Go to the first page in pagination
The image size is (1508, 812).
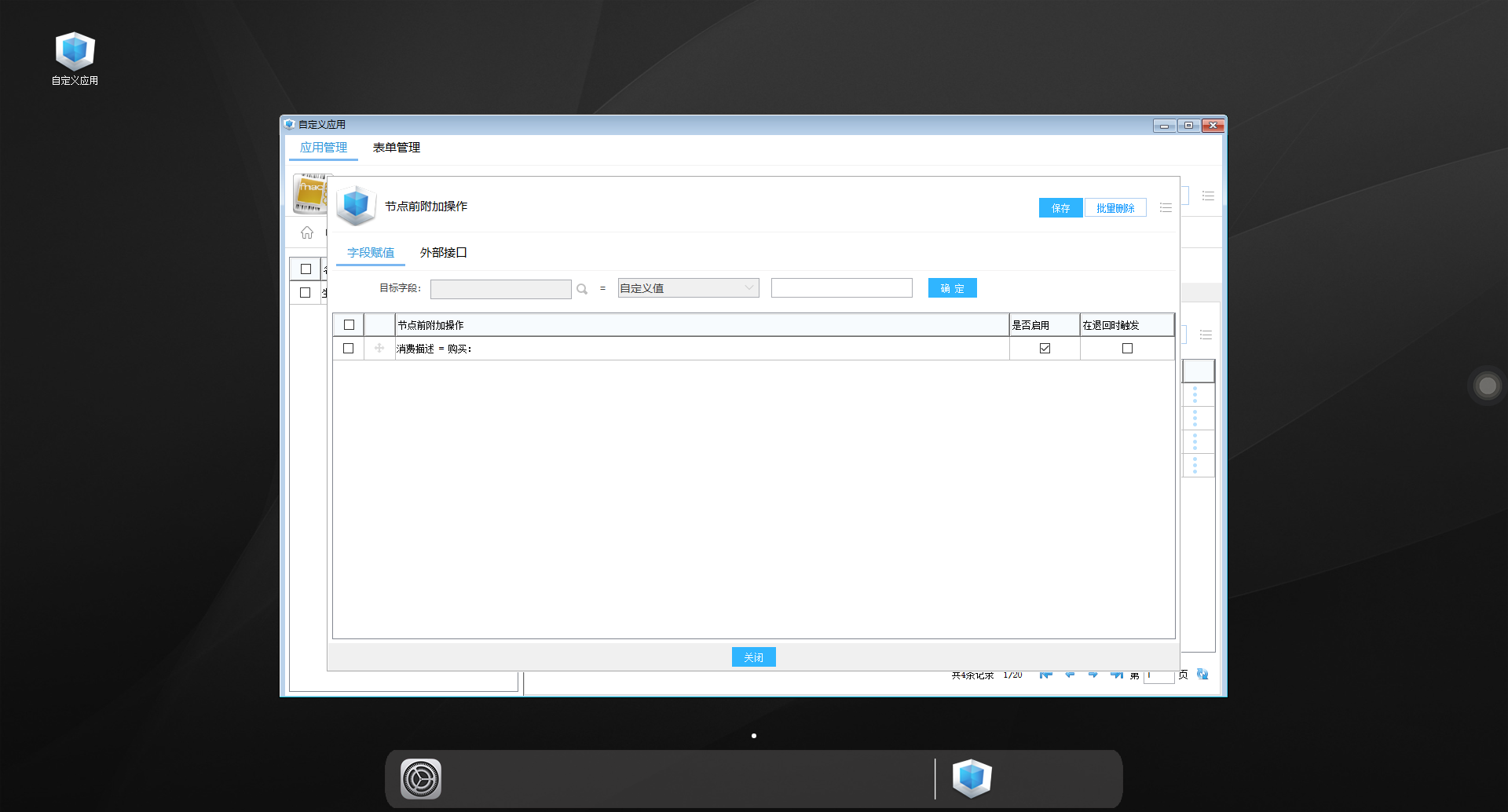[x=1045, y=674]
